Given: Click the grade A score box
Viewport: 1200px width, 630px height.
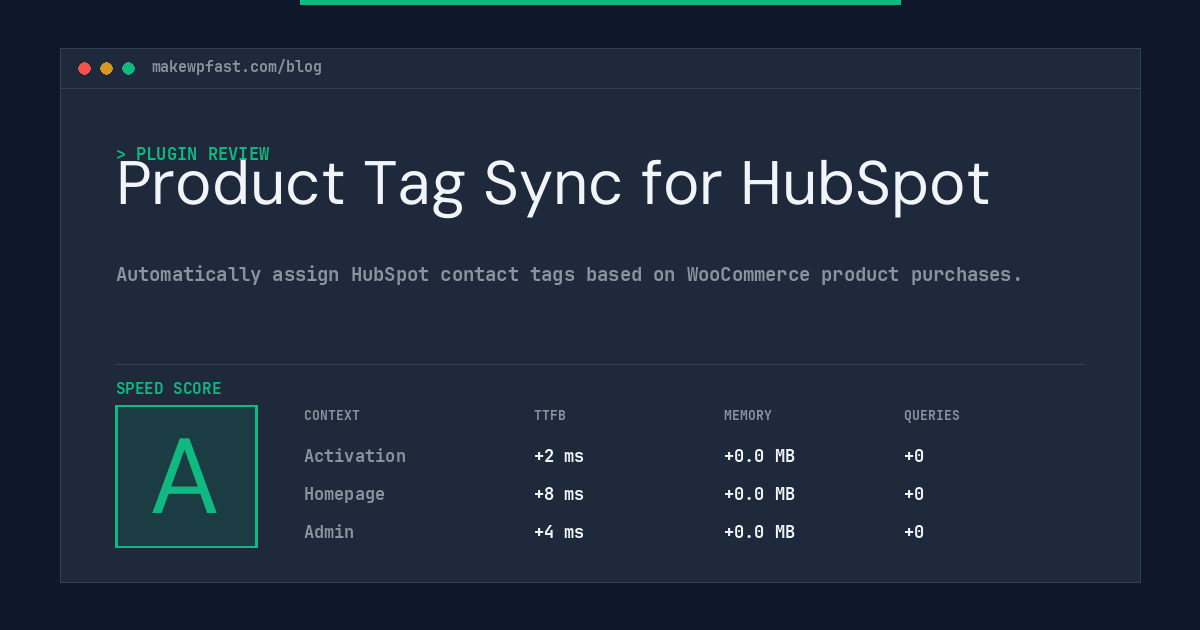Looking at the screenshot, I should (x=187, y=476).
